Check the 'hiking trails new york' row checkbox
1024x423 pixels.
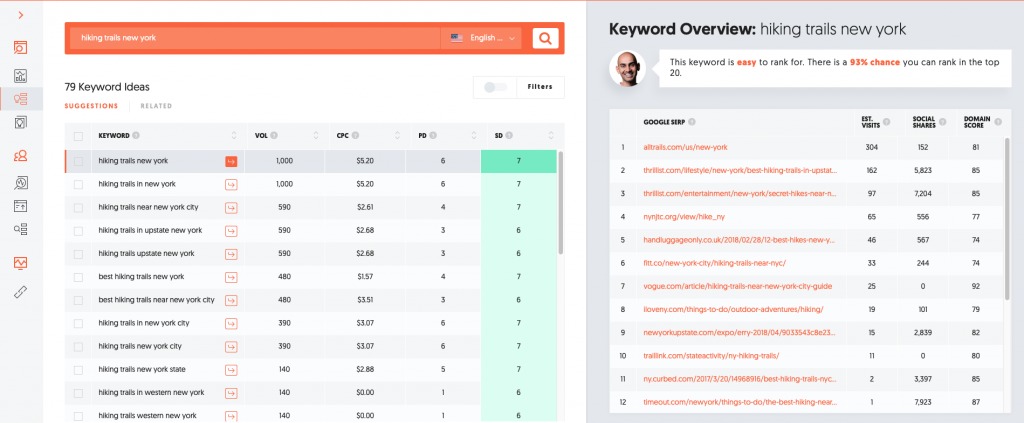(x=78, y=161)
